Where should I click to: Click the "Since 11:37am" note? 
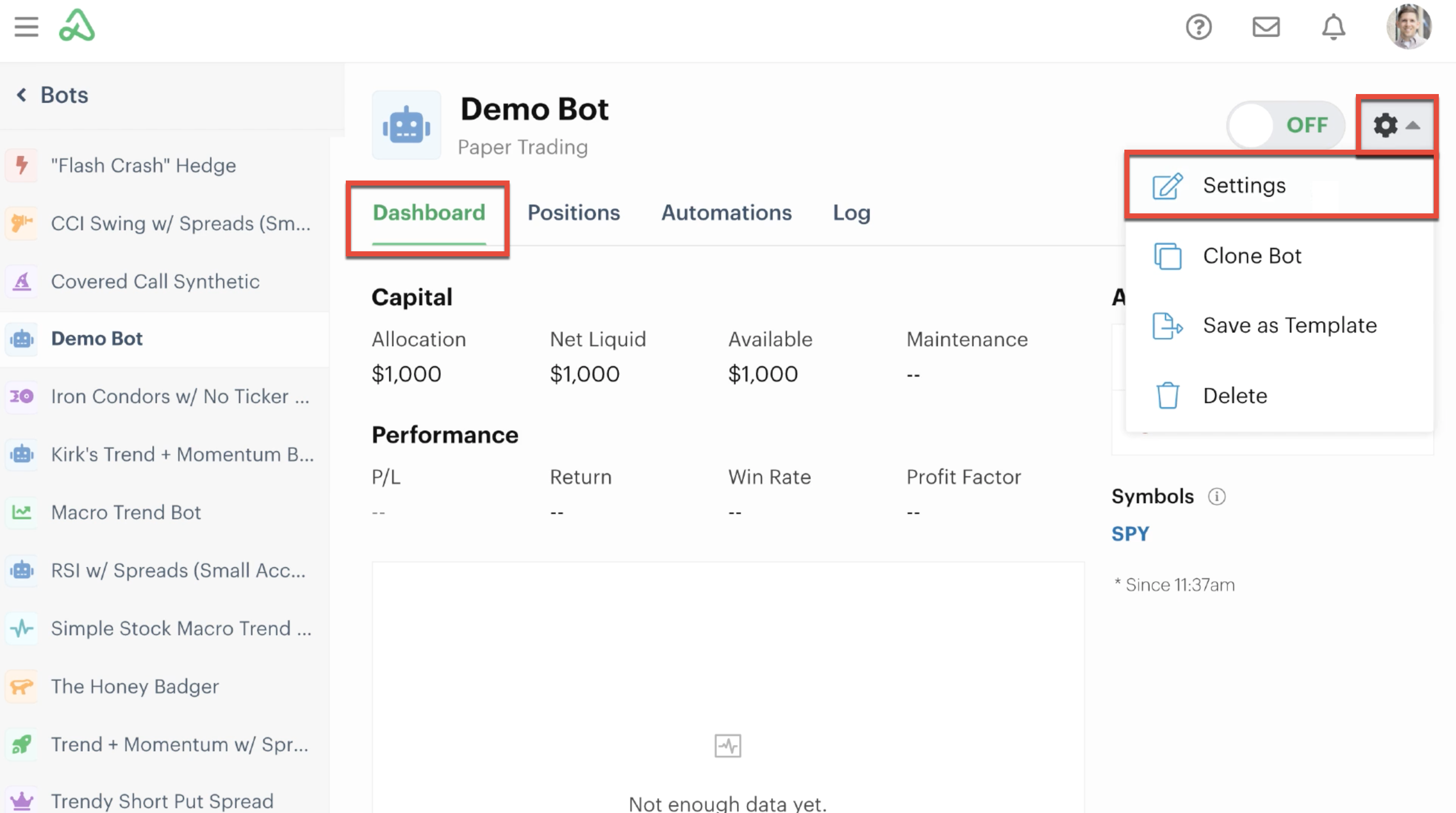coord(1174,584)
